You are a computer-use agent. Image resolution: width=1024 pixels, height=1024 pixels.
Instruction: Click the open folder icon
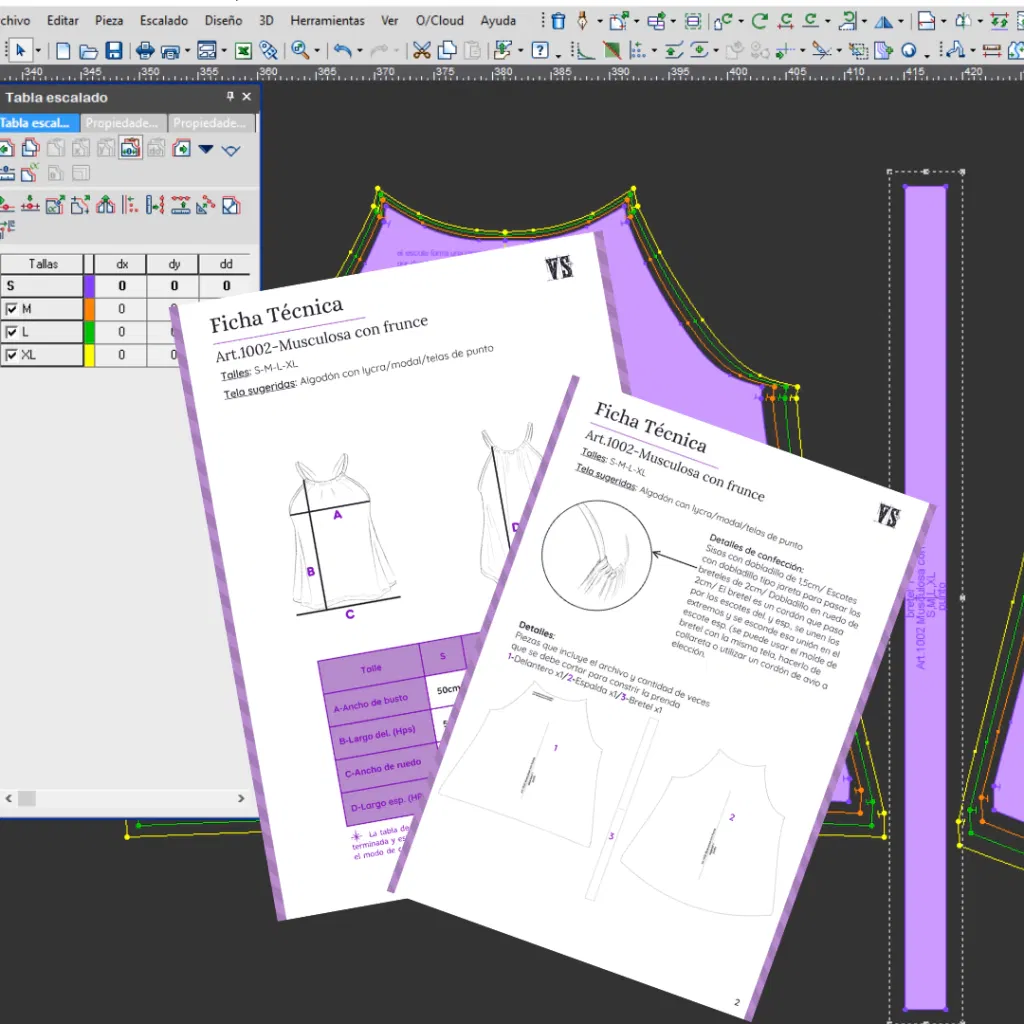click(x=88, y=51)
